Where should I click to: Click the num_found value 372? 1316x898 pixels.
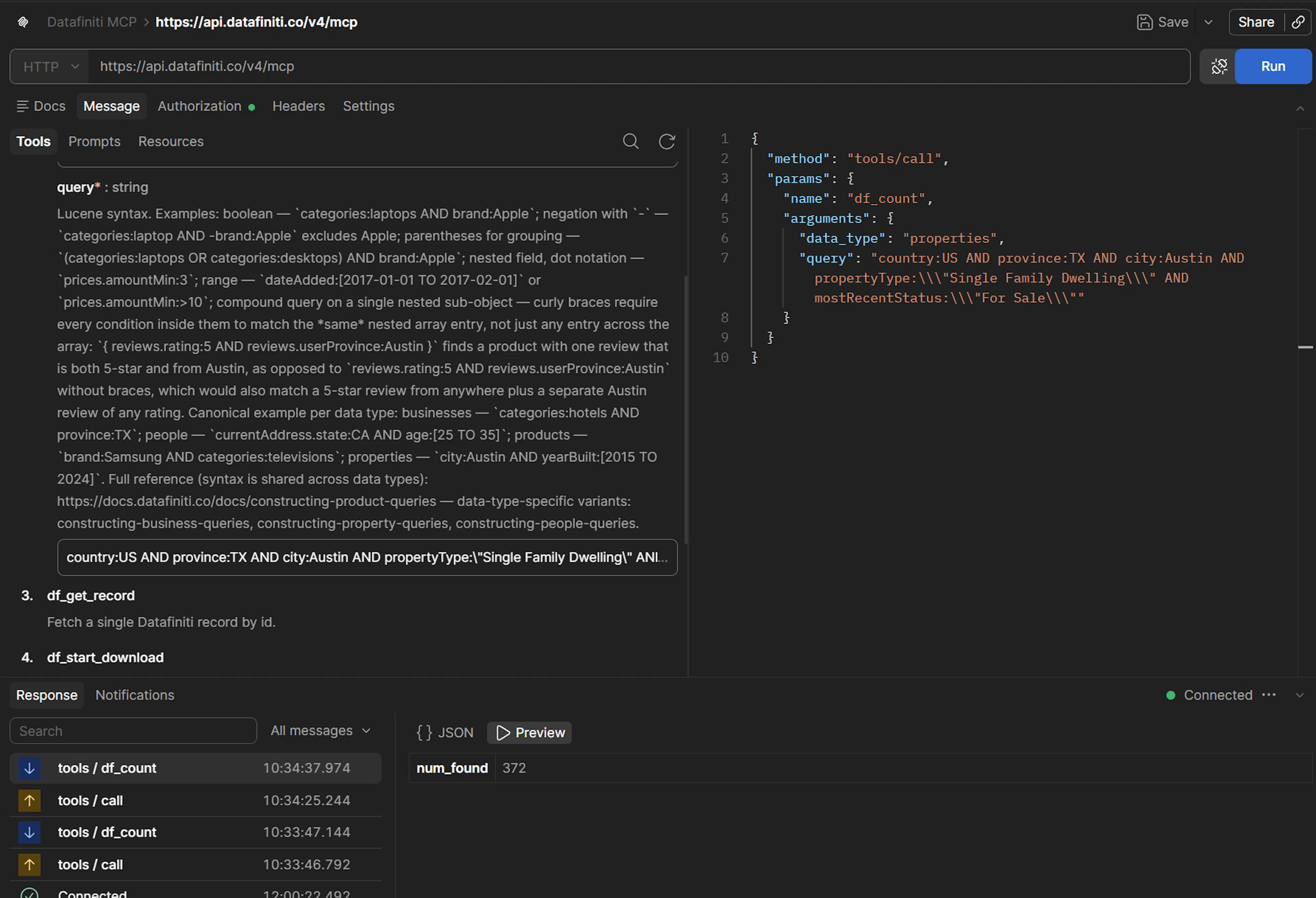coord(514,768)
